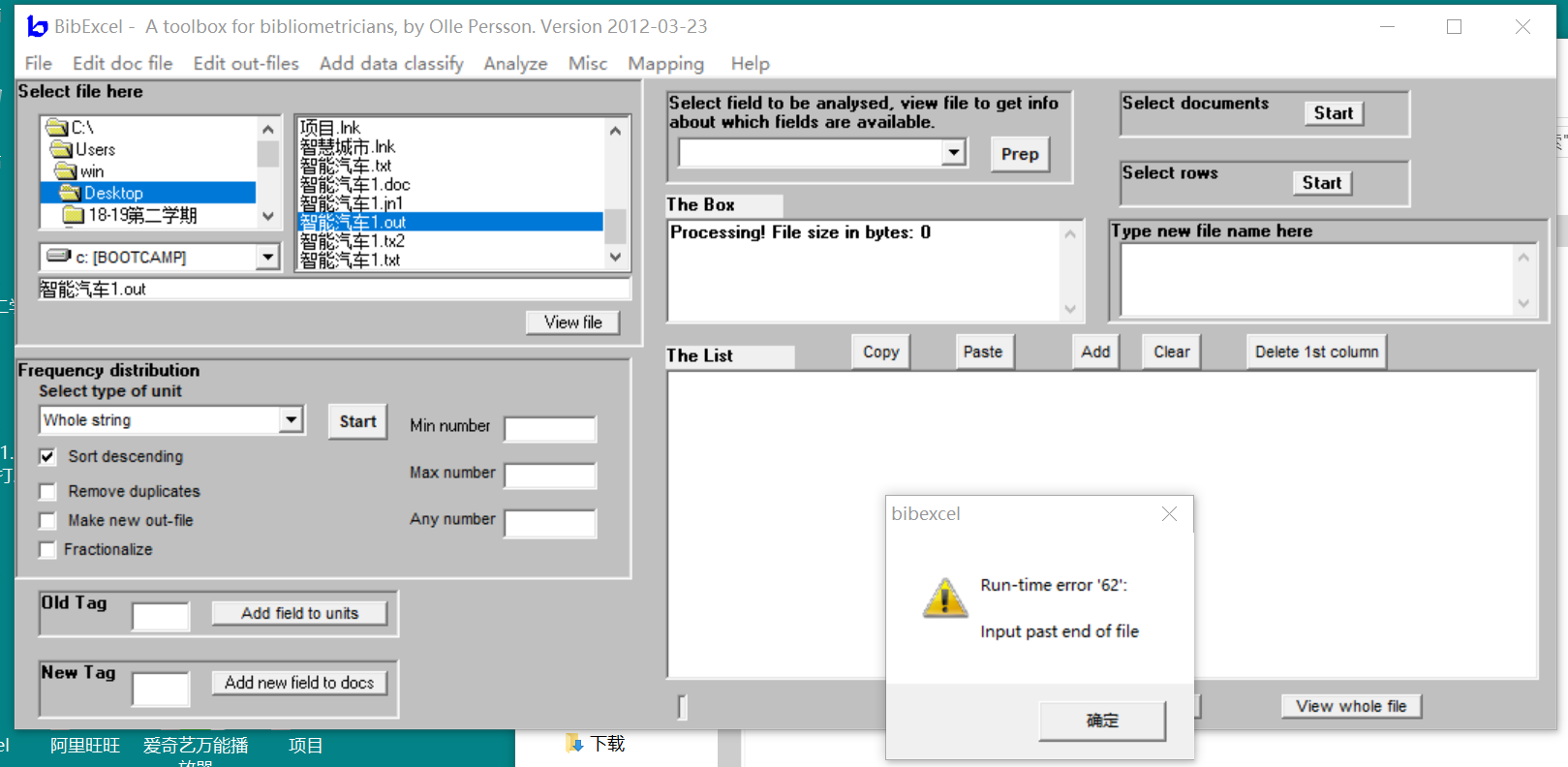Click the Old Tag input field

tap(161, 617)
